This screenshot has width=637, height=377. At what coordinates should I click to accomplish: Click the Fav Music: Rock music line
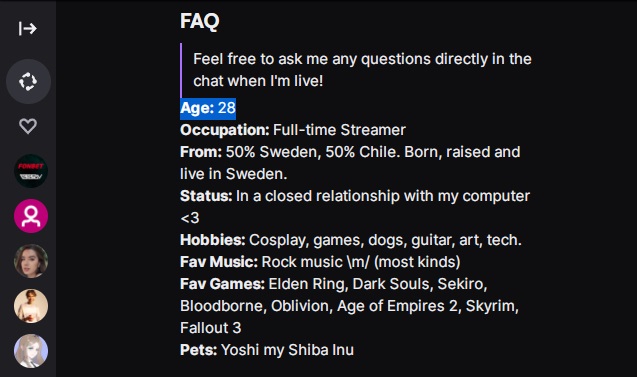320,262
